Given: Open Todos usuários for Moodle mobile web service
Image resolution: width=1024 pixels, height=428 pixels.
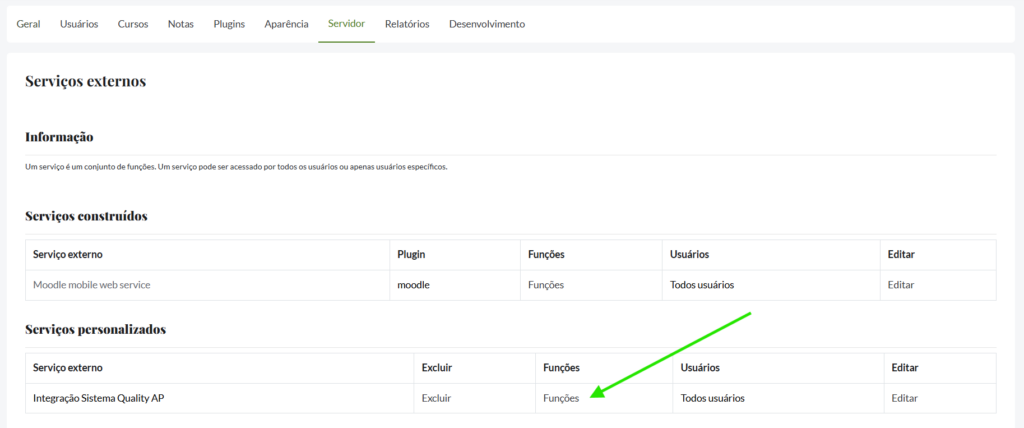Looking at the screenshot, I should point(702,285).
